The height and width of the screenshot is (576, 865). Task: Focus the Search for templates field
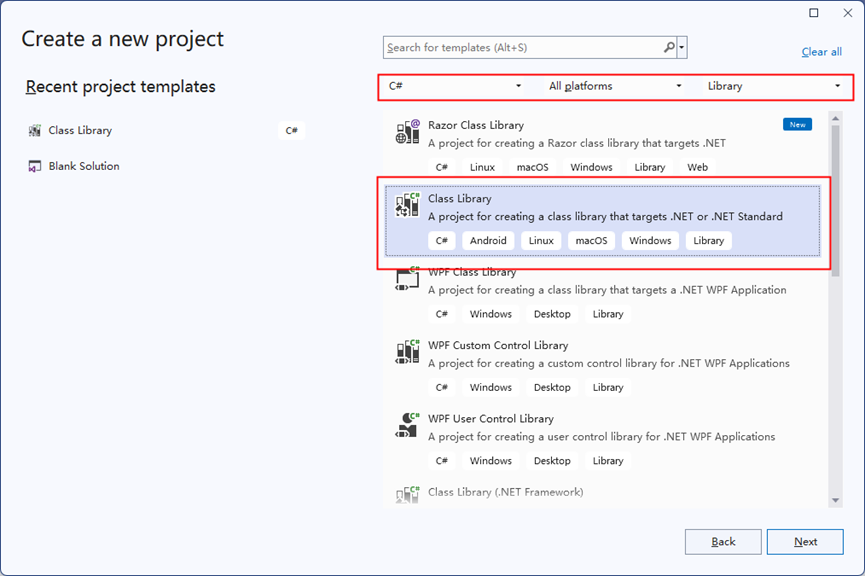[523, 47]
